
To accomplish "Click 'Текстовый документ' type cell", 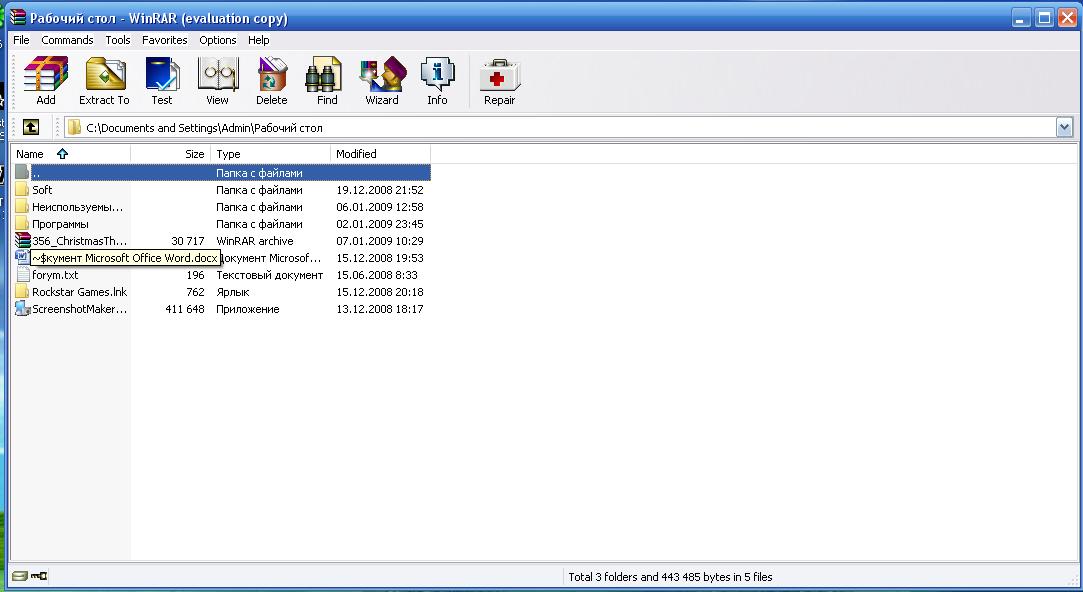I will [x=269, y=275].
